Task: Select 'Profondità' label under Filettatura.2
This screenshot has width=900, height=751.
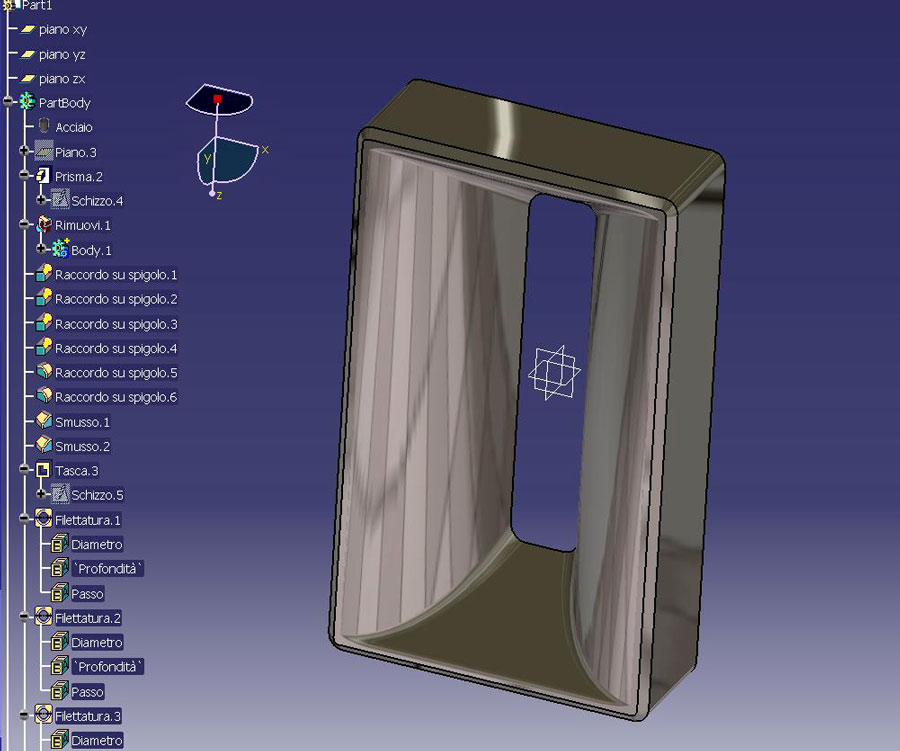Action: [107, 667]
